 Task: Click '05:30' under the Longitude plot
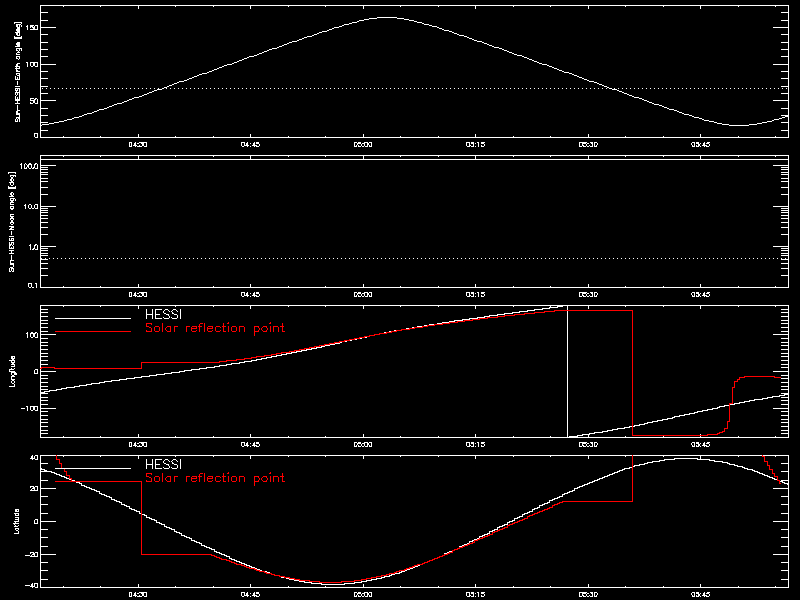pyautogui.click(x=588, y=445)
